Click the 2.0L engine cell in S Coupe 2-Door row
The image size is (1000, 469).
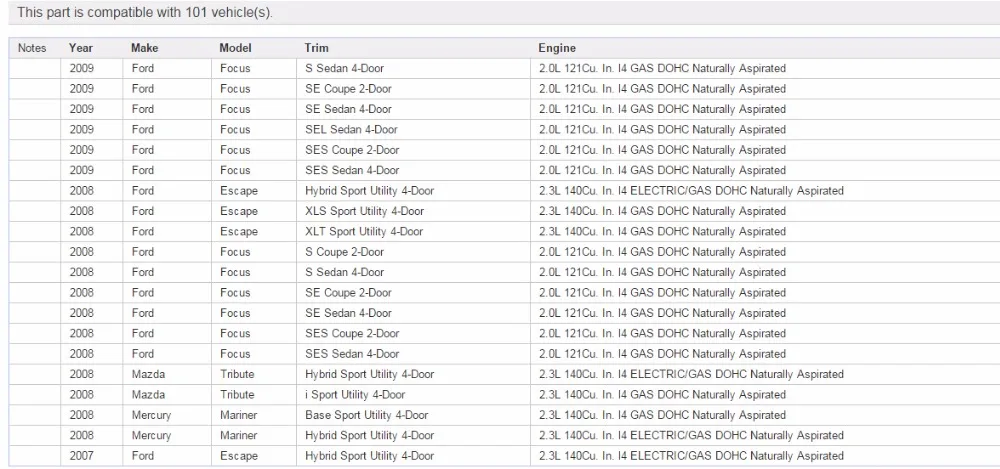coord(663,252)
